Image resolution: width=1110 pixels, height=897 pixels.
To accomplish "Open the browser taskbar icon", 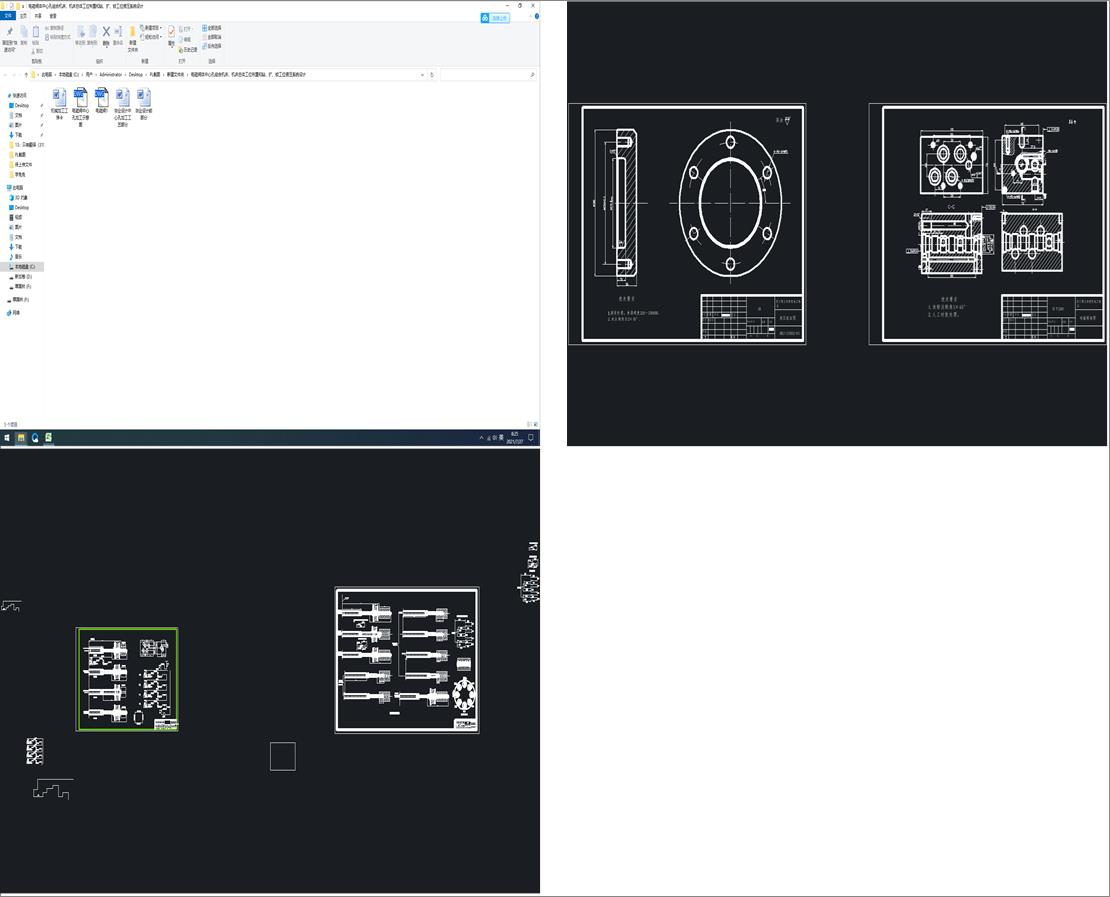I will [x=35, y=438].
